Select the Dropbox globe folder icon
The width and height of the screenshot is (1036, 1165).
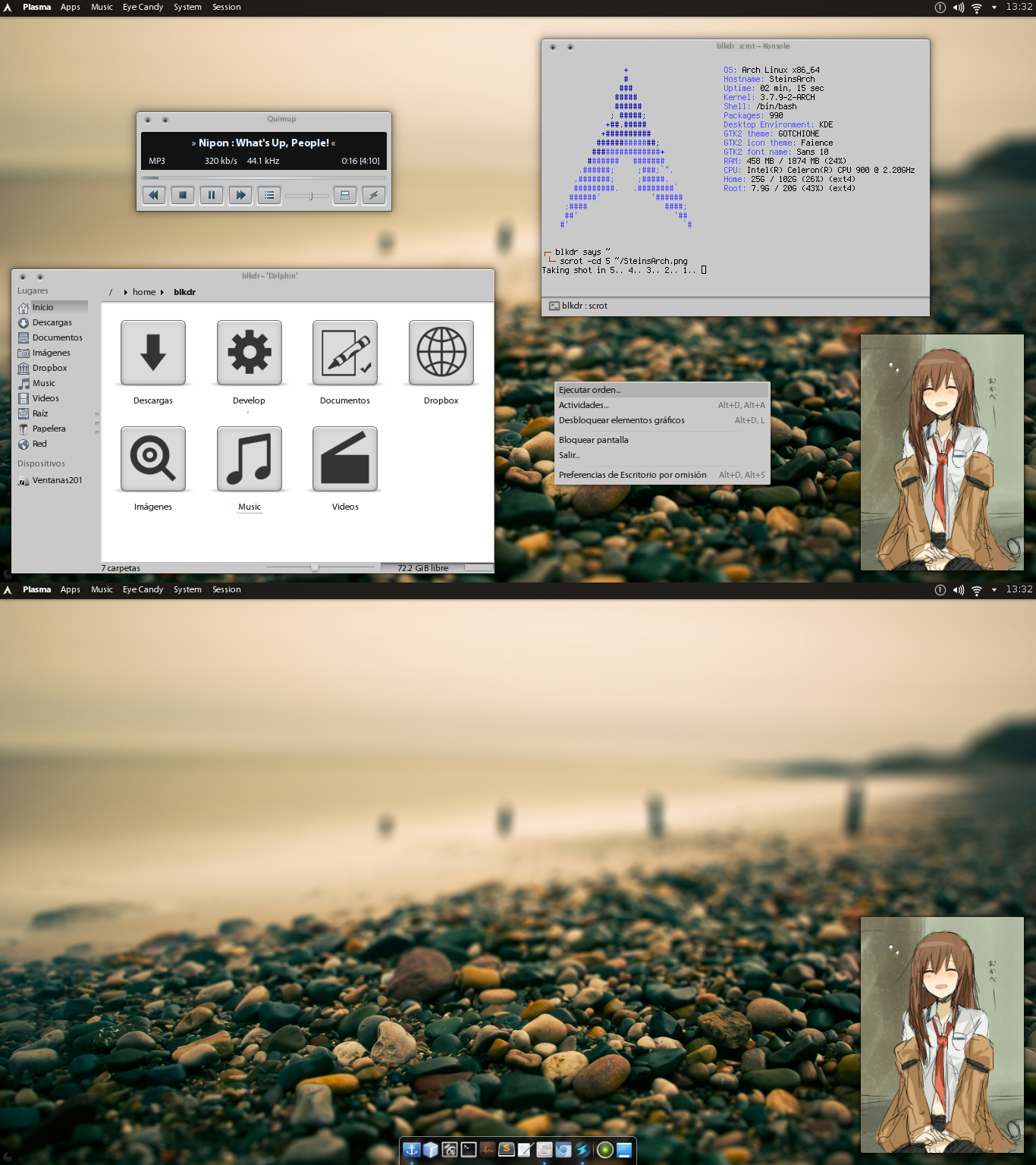point(441,353)
